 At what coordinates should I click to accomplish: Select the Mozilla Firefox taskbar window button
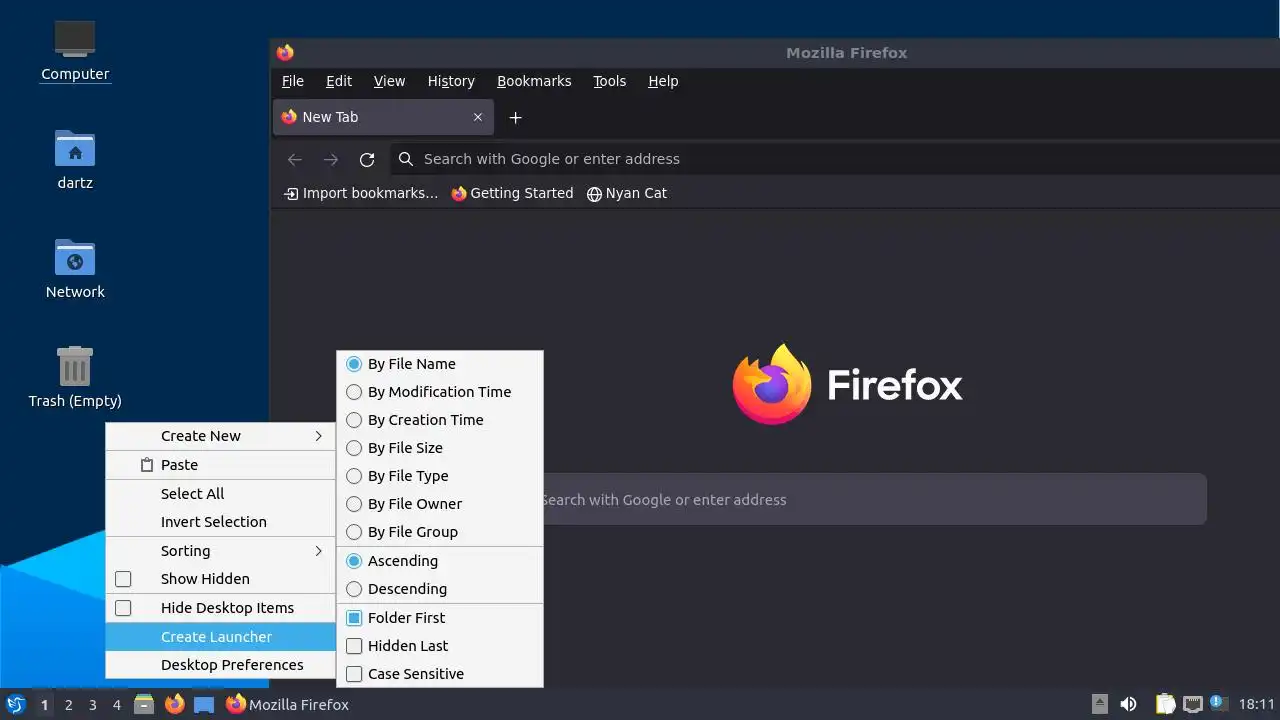coord(287,704)
